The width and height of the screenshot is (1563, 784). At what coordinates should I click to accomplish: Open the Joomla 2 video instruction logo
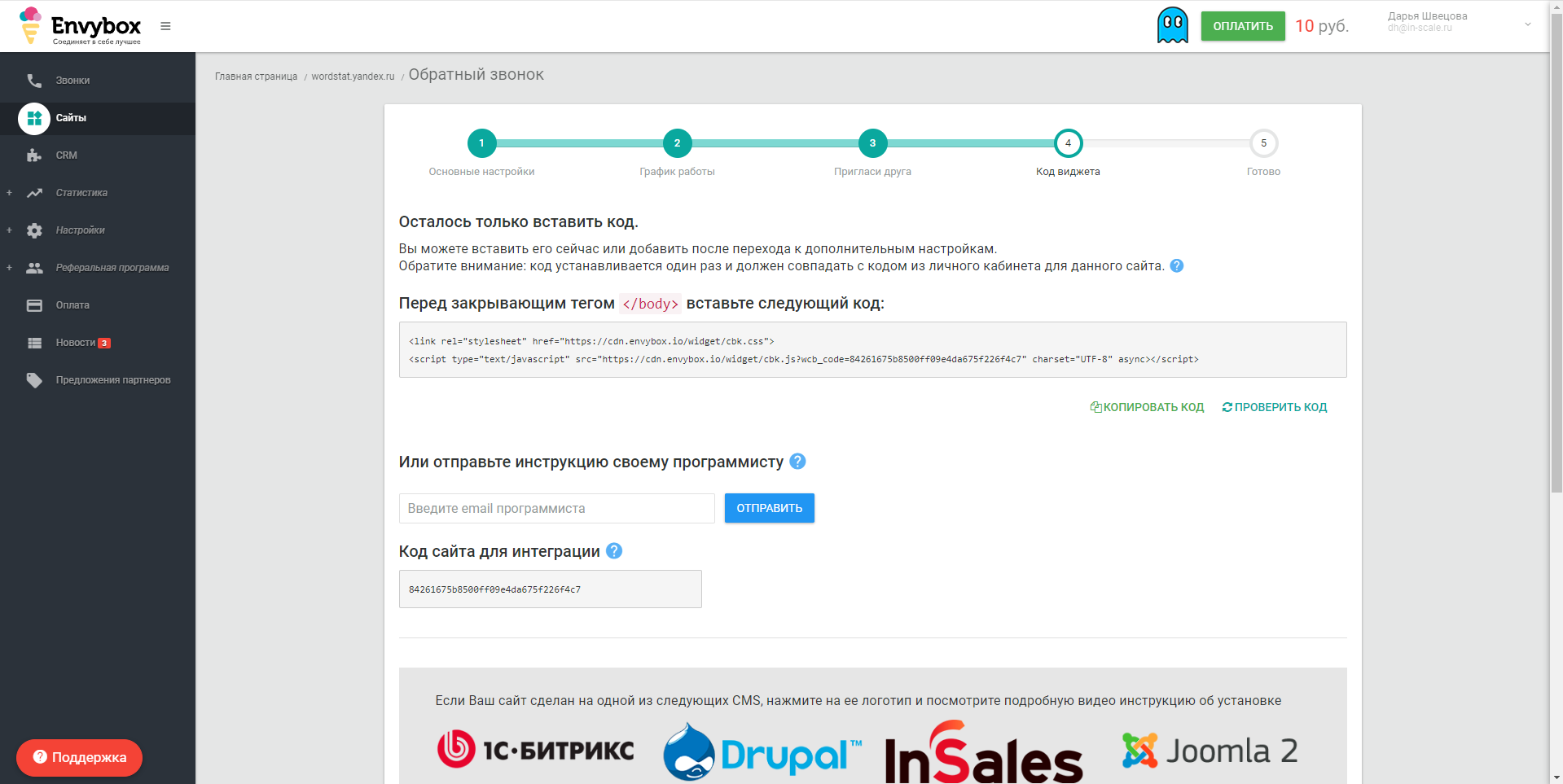click(1210, 751)
